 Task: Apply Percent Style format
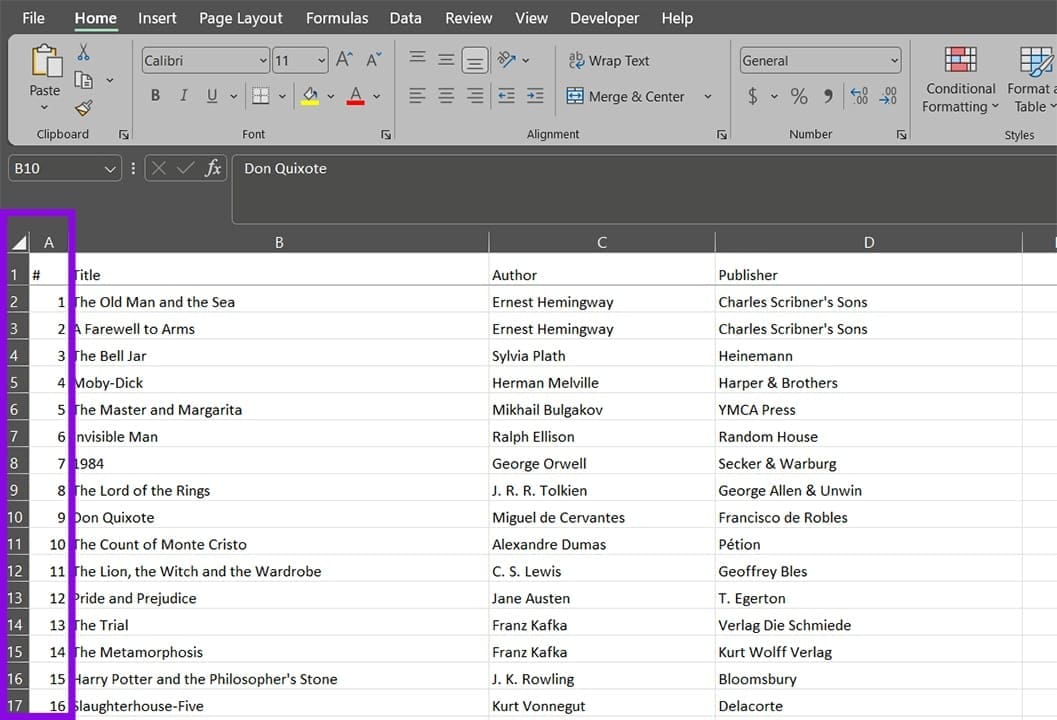point(799,96)
